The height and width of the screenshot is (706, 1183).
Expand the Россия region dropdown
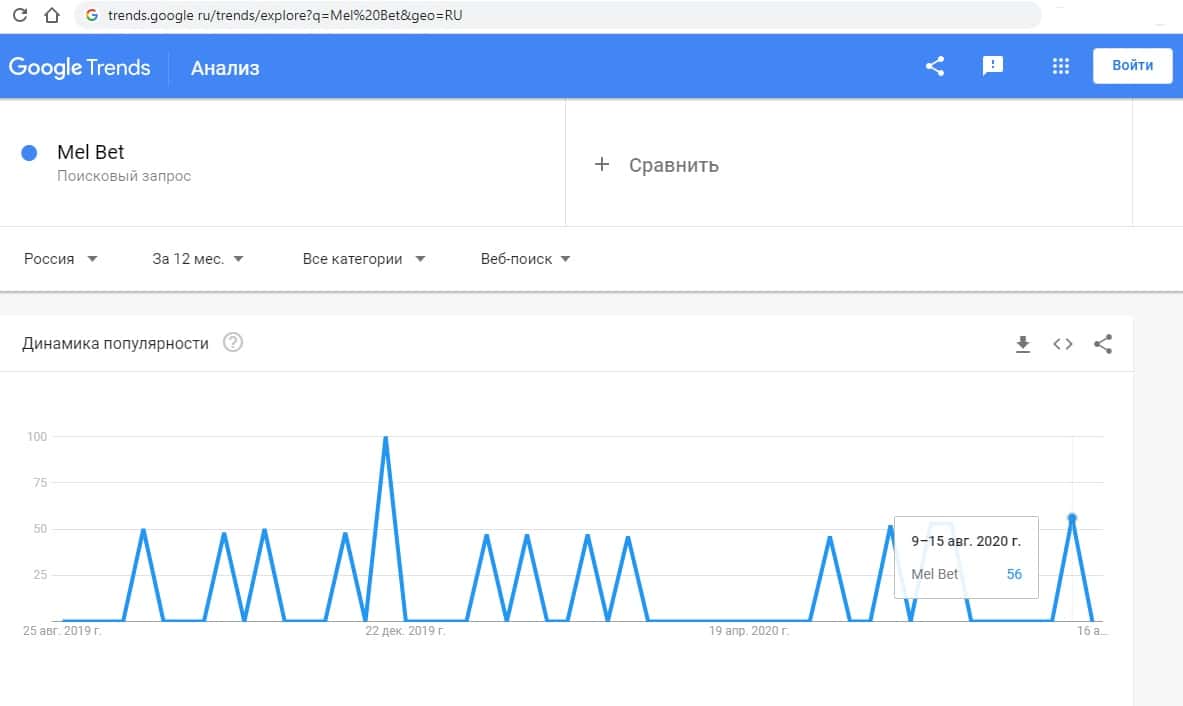(61, 259)
